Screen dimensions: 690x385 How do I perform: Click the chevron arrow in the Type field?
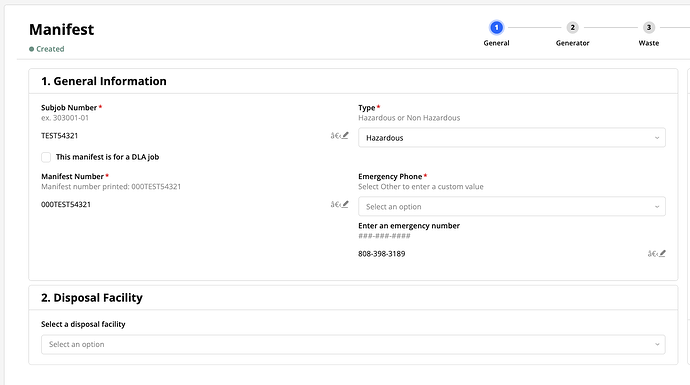click(657, 138)
